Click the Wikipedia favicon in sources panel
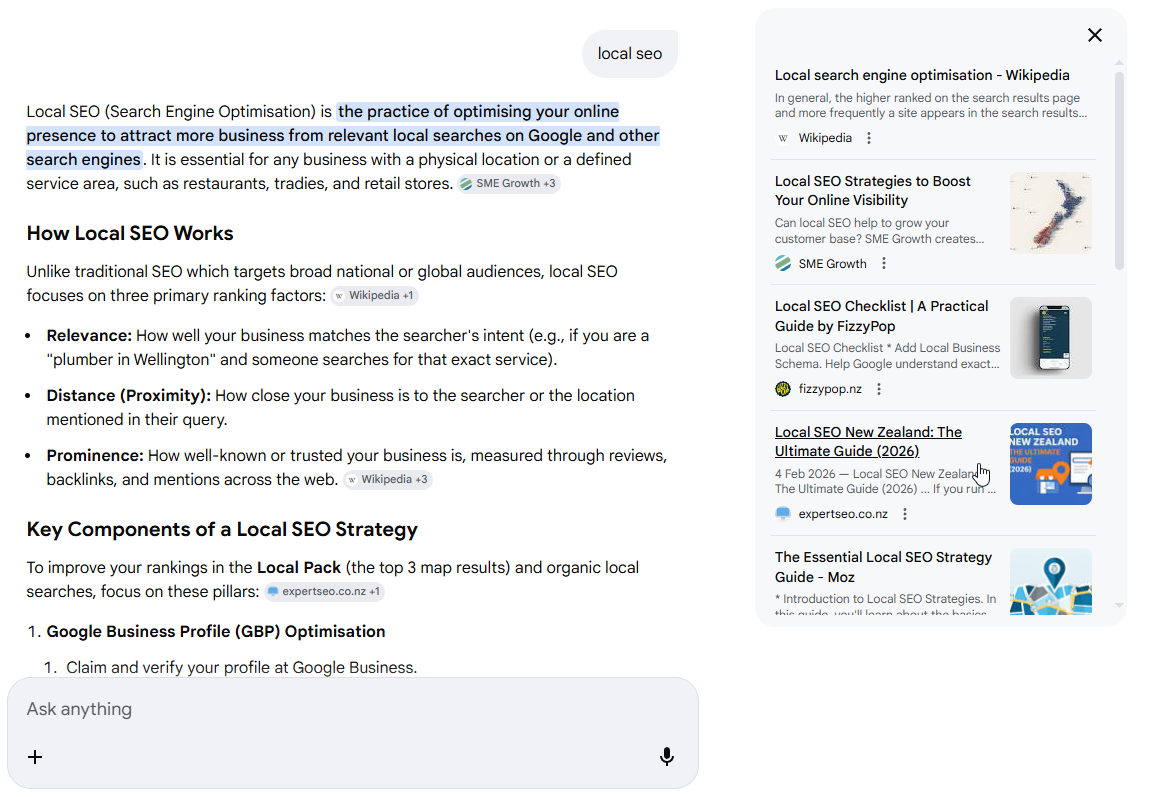The image size is (1159, 797). pos(783,138)
